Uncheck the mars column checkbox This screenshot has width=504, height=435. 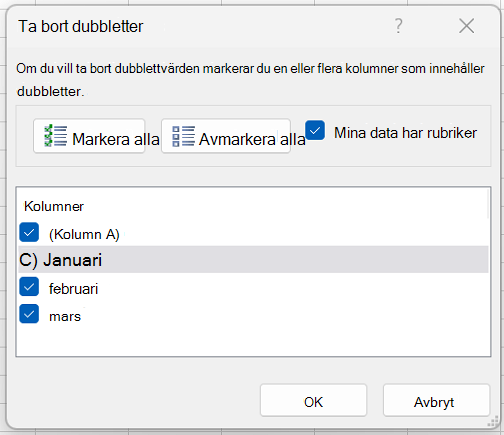coord(29,314)
